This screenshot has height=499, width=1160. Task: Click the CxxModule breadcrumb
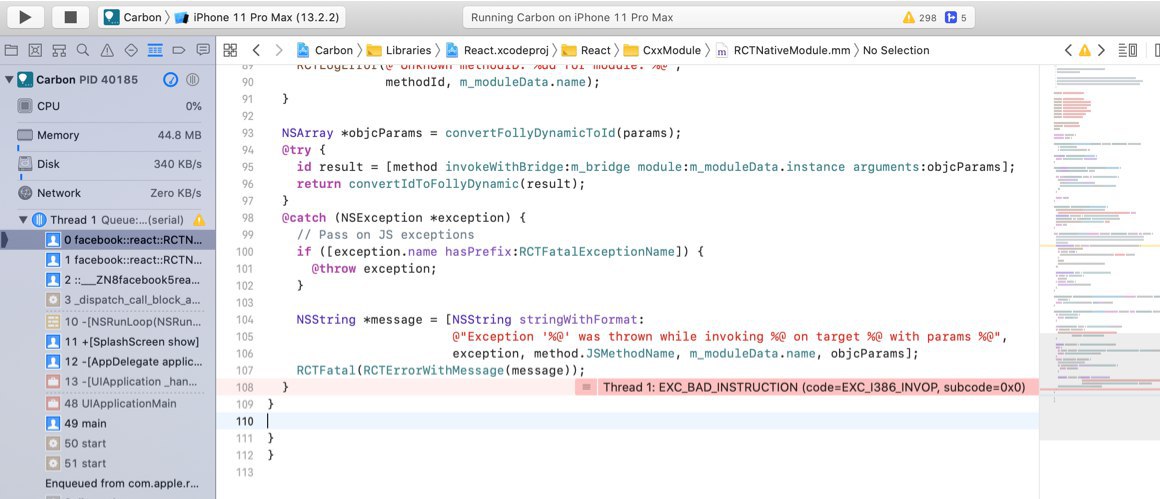pyautogui.click(x=662, y=50)
